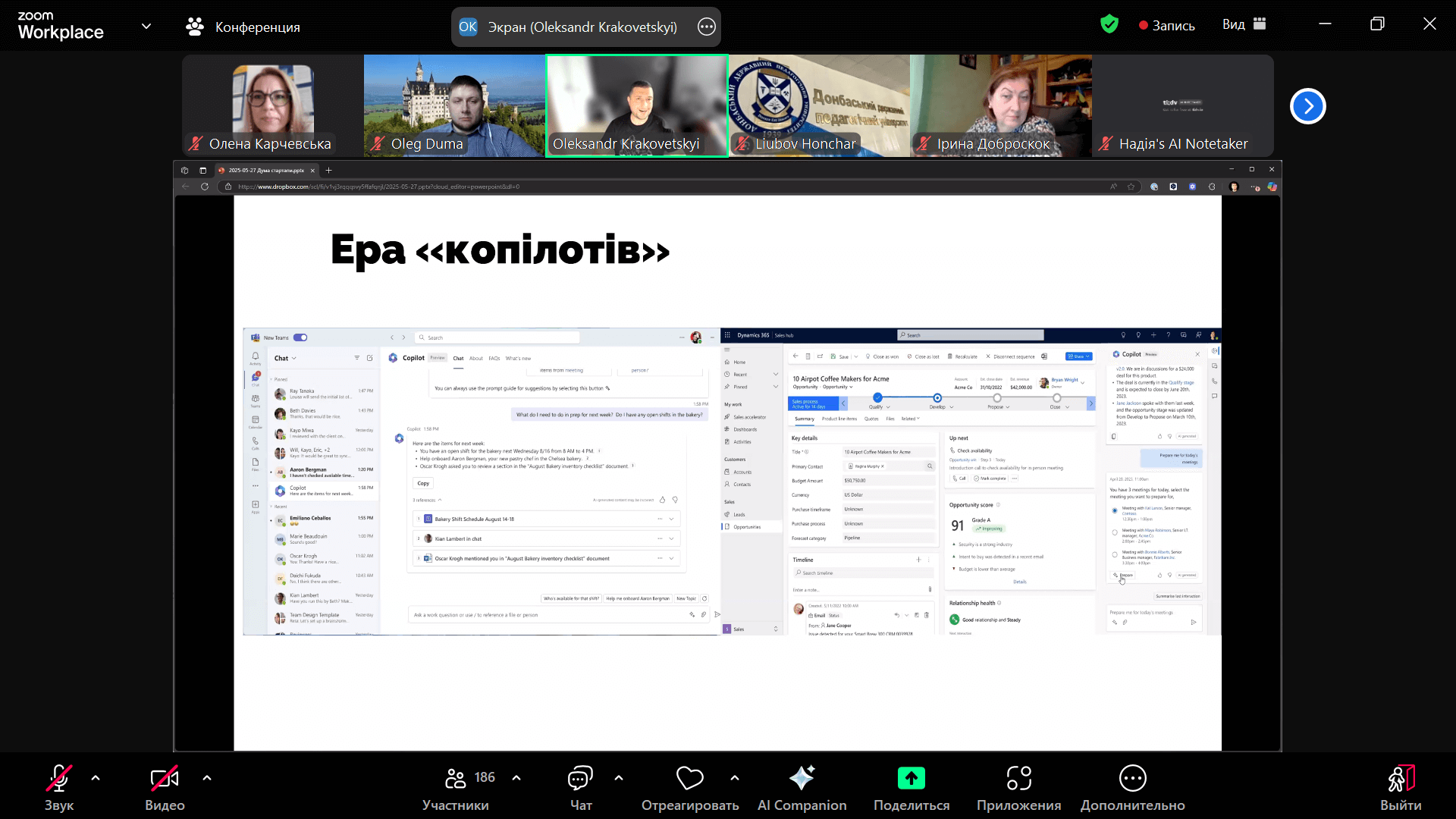The height and width of the screenshot is (819, 1456).
Task: Click the Запись recording indicator
Action: tap(1167, 25)
